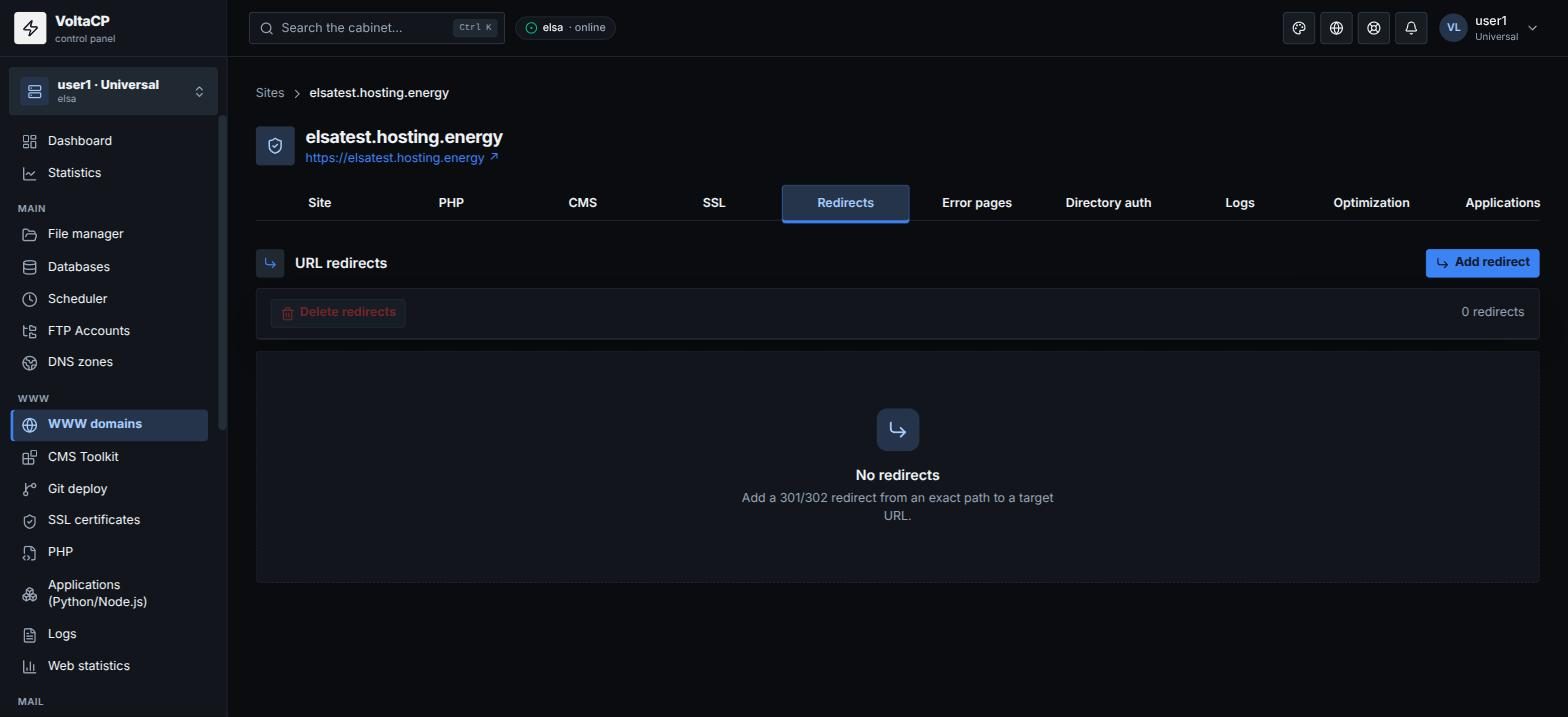Viewport: 1568px width, 717px height.
Task: Open the theme palette icon
Action: pos(1299,28)
